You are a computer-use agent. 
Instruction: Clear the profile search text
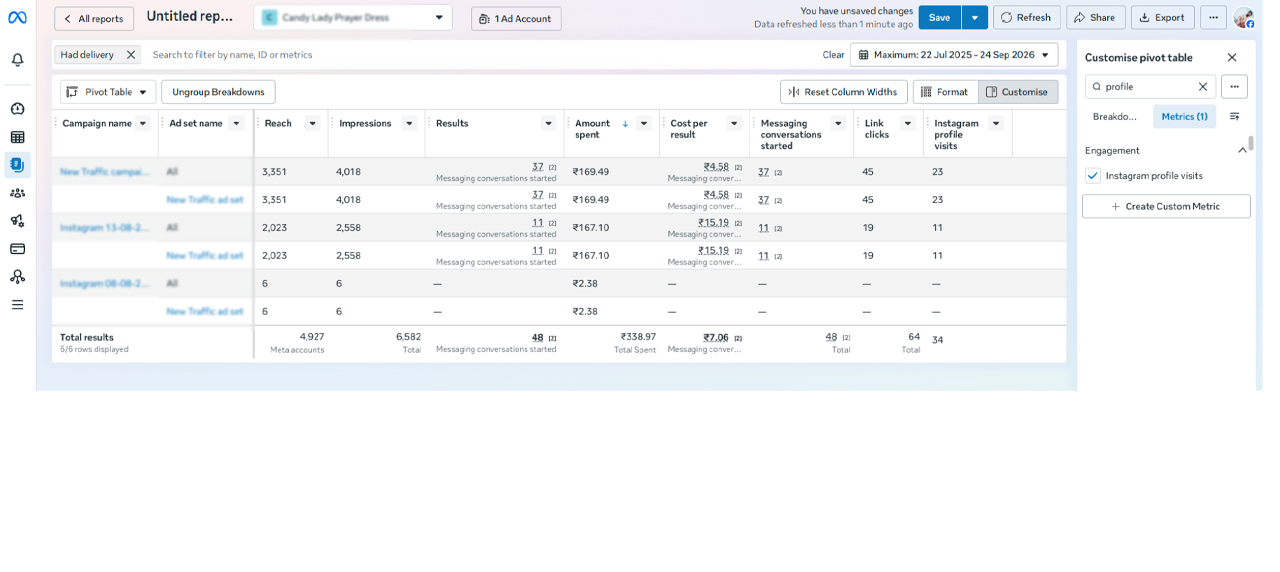(x=1203, y=87)
